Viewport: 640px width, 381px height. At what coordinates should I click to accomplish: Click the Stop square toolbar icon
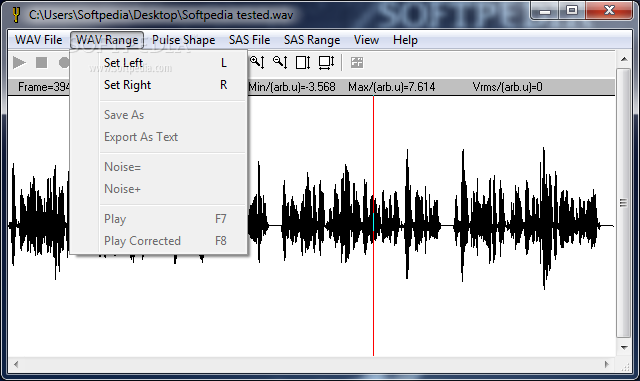pyautogui.click(x=41, y=62)
